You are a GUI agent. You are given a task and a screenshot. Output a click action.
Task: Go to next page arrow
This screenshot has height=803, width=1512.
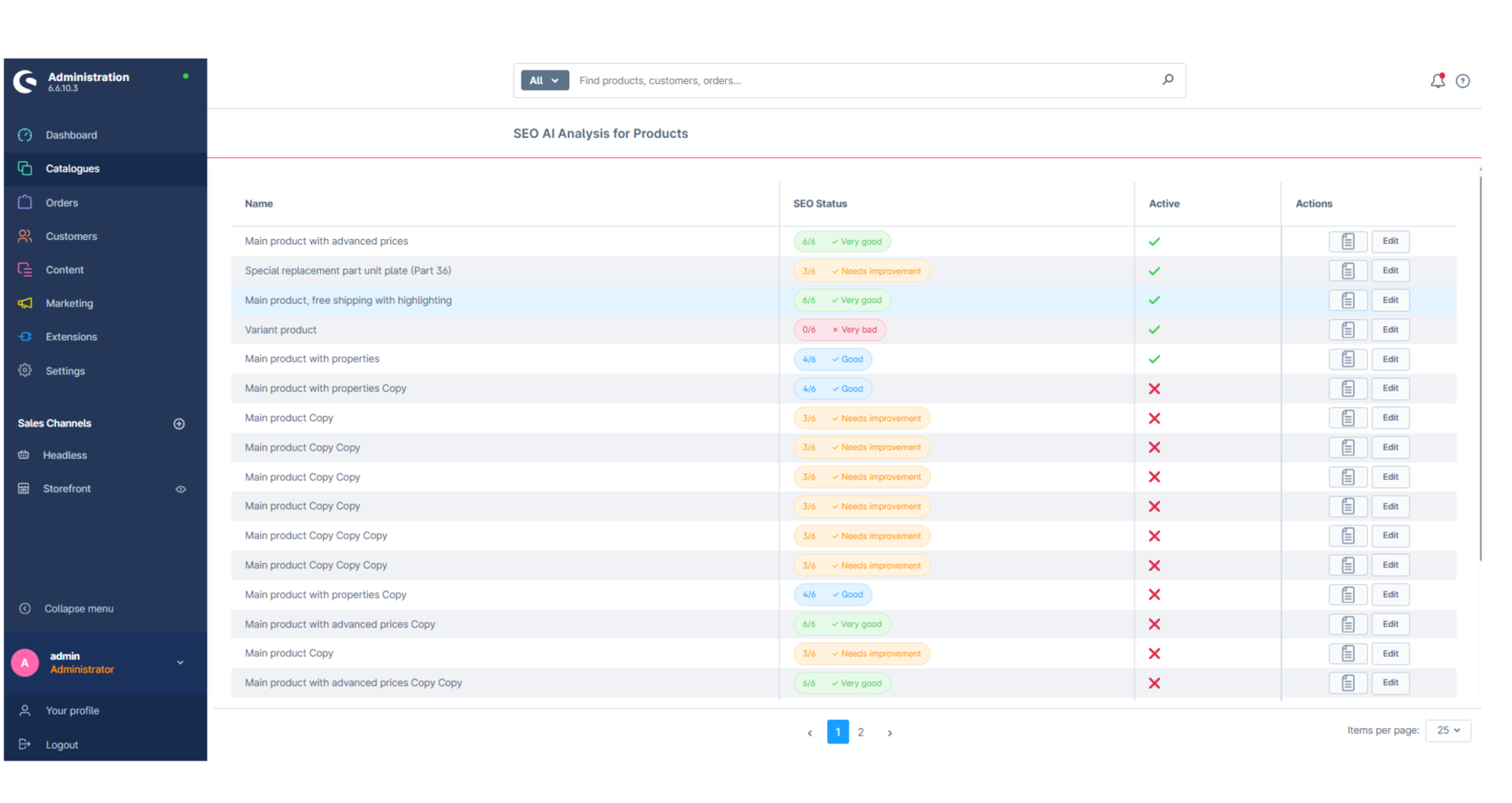[889, 732]
